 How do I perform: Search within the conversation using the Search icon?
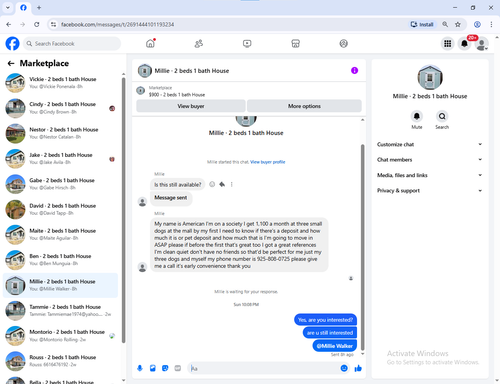click(442, 116)
